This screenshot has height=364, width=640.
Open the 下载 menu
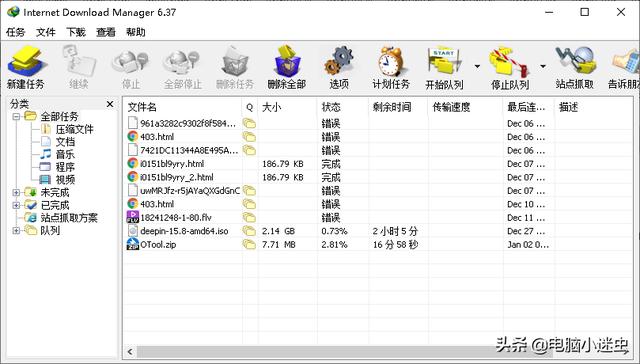pyautogui.click(x=76, y=32)
